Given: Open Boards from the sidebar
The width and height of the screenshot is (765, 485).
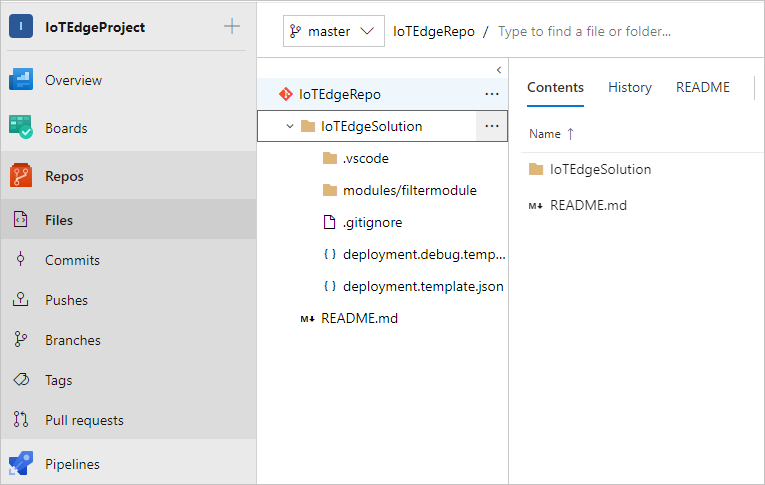Looking at the screenshot, I should pos(65,128).
